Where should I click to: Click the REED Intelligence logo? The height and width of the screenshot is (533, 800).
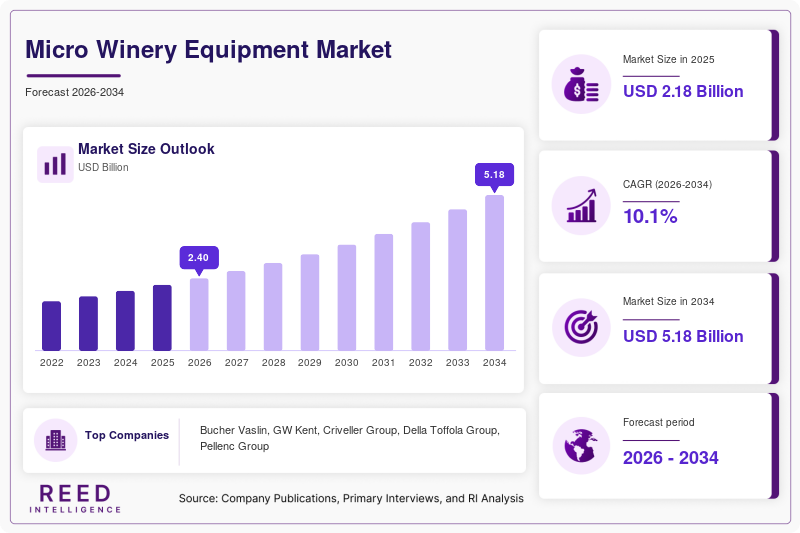point(75,499)
